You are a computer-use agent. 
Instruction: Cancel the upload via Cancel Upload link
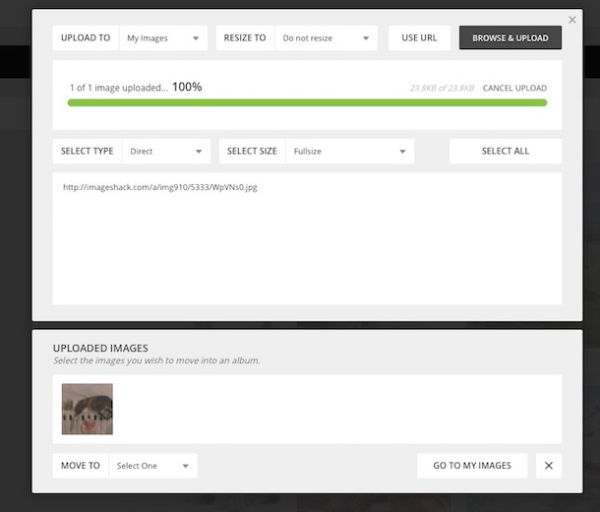(x=515, y=88)
